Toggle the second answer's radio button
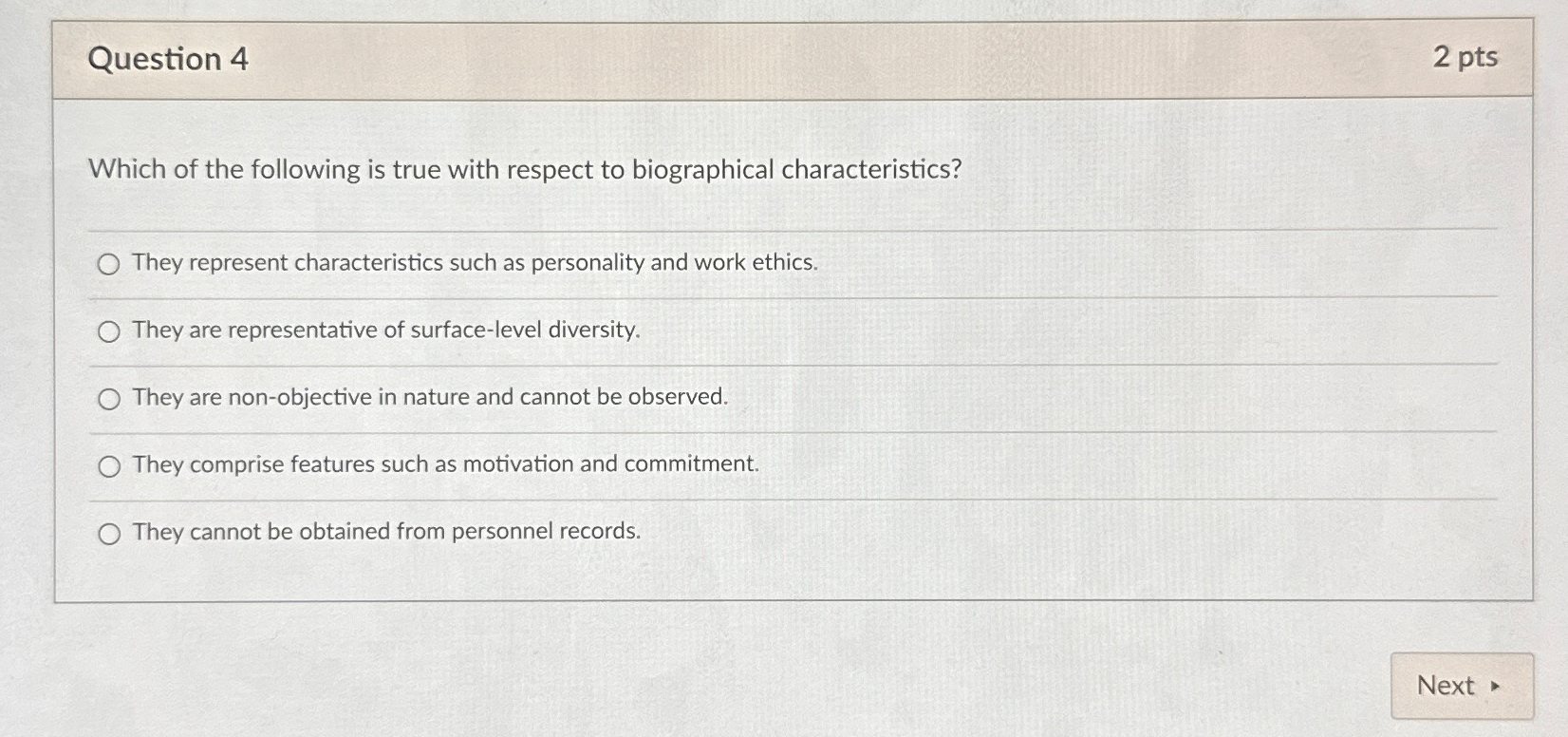The height and width of the screenshot is (737, 1568). pyautogui.click(x=110, y=331)
